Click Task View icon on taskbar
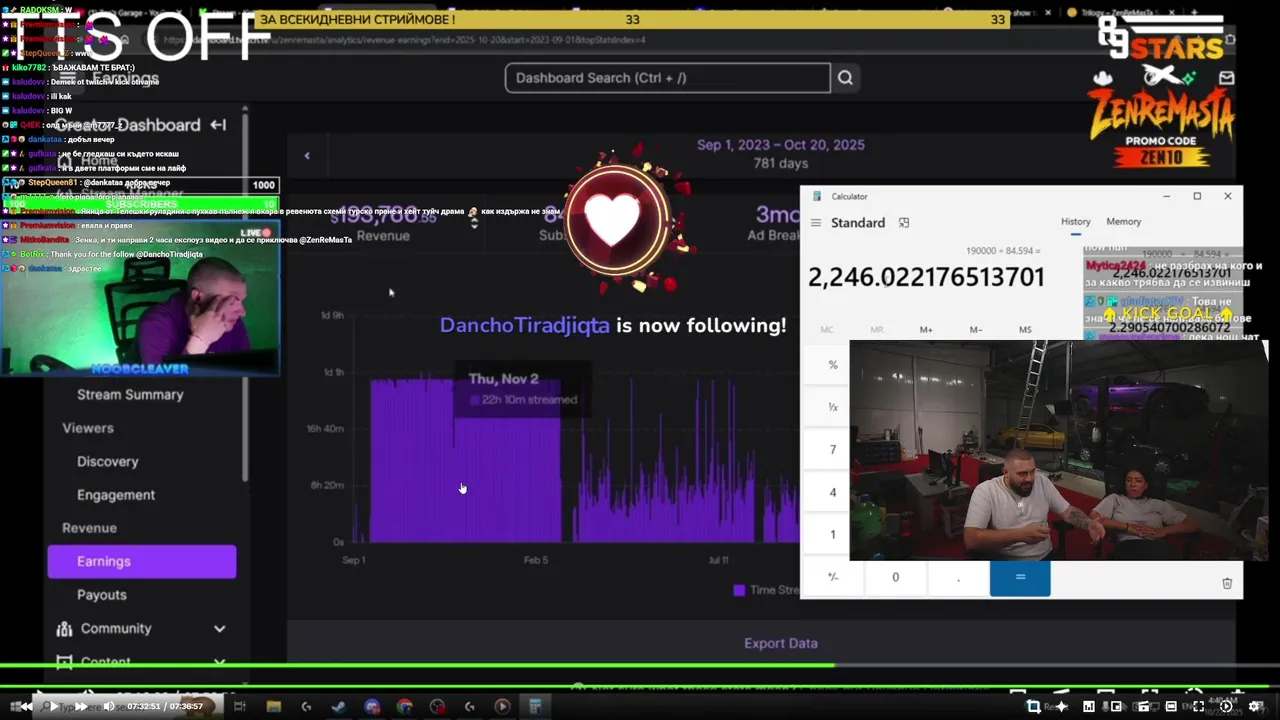Screen dimensions: 1280x720 (240, 706)
